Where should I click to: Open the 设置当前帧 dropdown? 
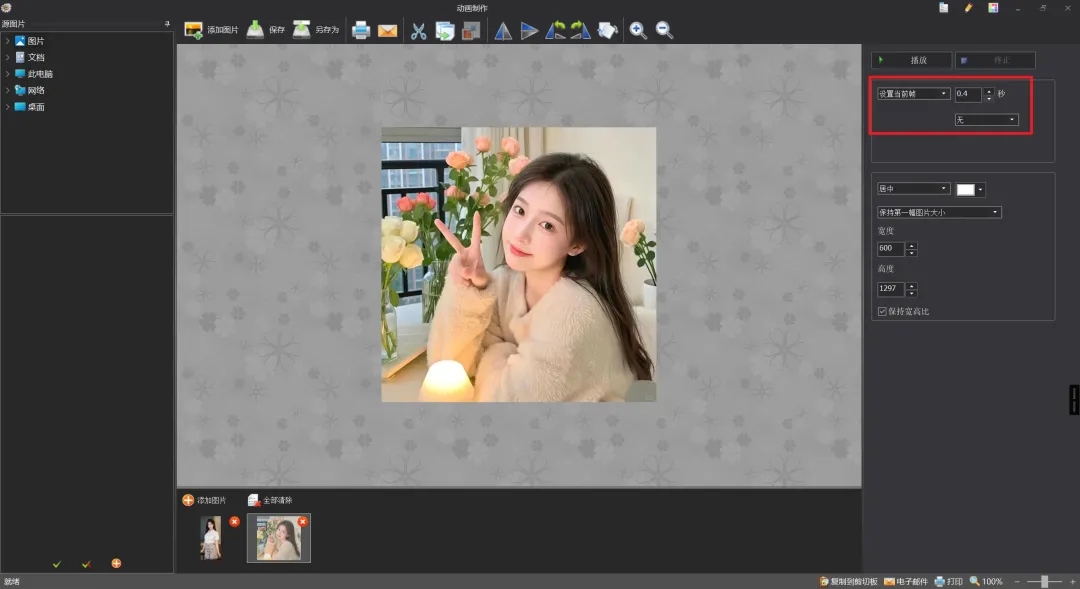(913, 94)
